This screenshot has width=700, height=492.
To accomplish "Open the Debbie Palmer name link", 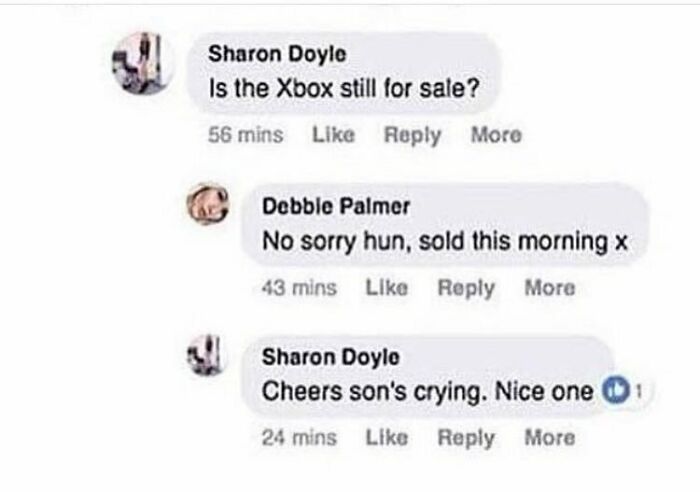I will click(336, 206).
